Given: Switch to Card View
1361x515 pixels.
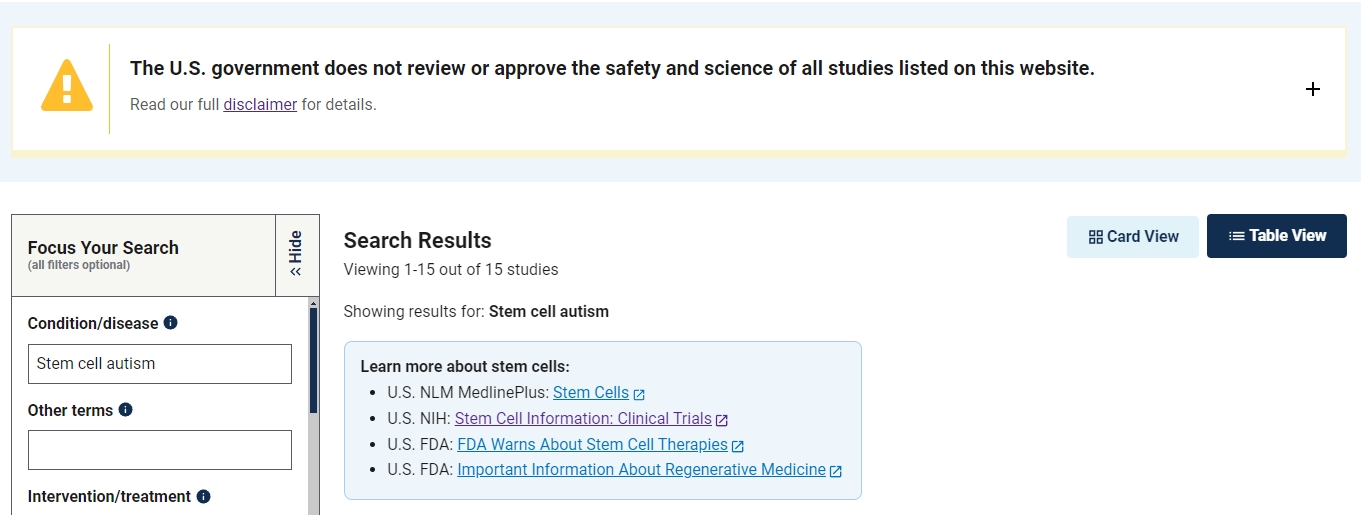Looking at the screenshot, I should (x=1133, y=237).
